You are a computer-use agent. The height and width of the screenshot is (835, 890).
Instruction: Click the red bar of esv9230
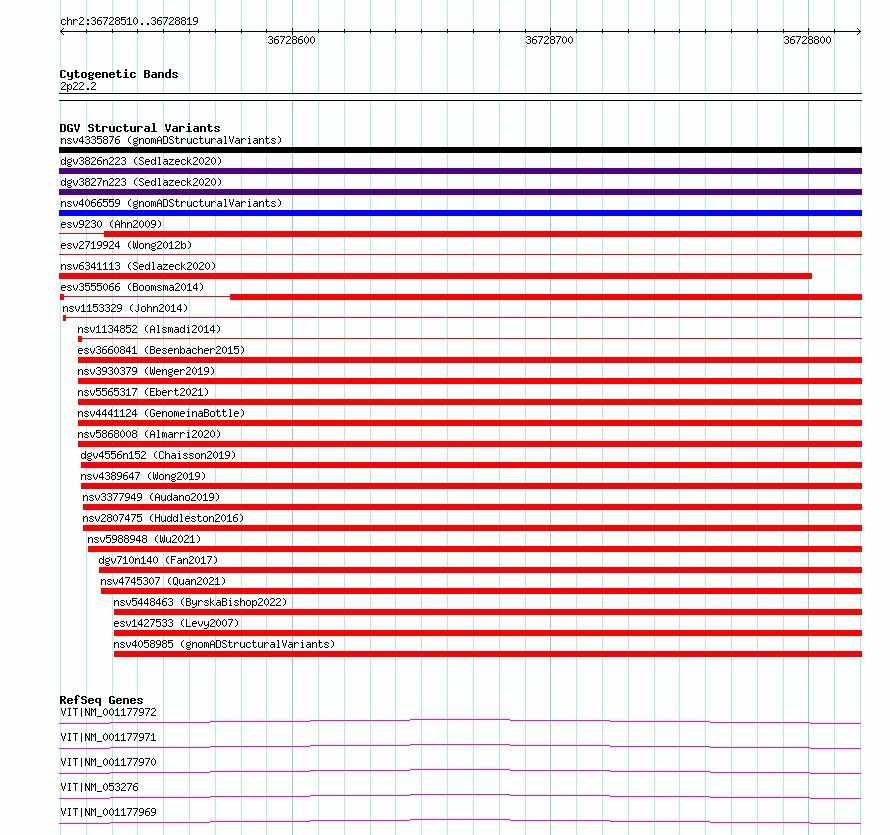[x=483, y=234]
